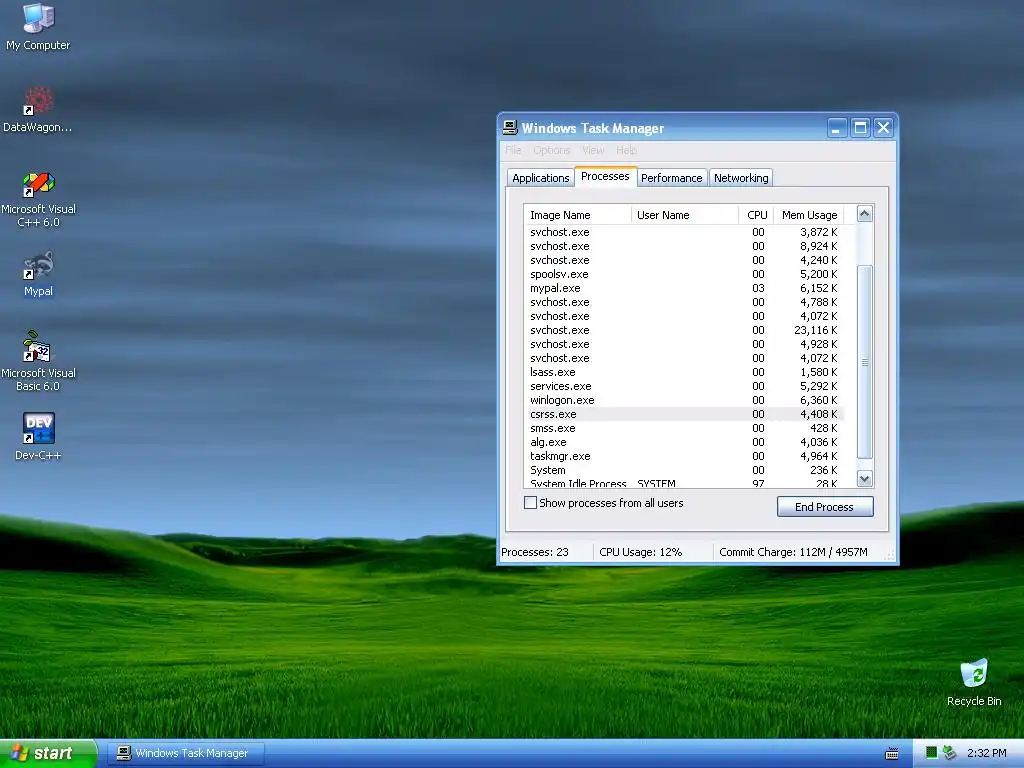Open the Options menu
1024x768 pixels.
552,150
